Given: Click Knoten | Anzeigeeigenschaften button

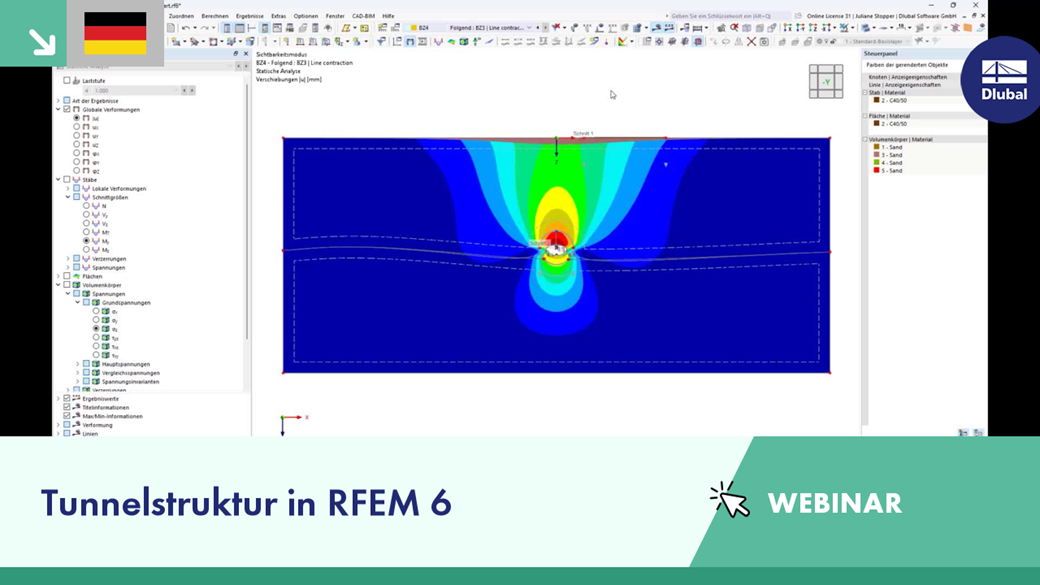Looking at the screenshot, I should [x=907, y=77].
